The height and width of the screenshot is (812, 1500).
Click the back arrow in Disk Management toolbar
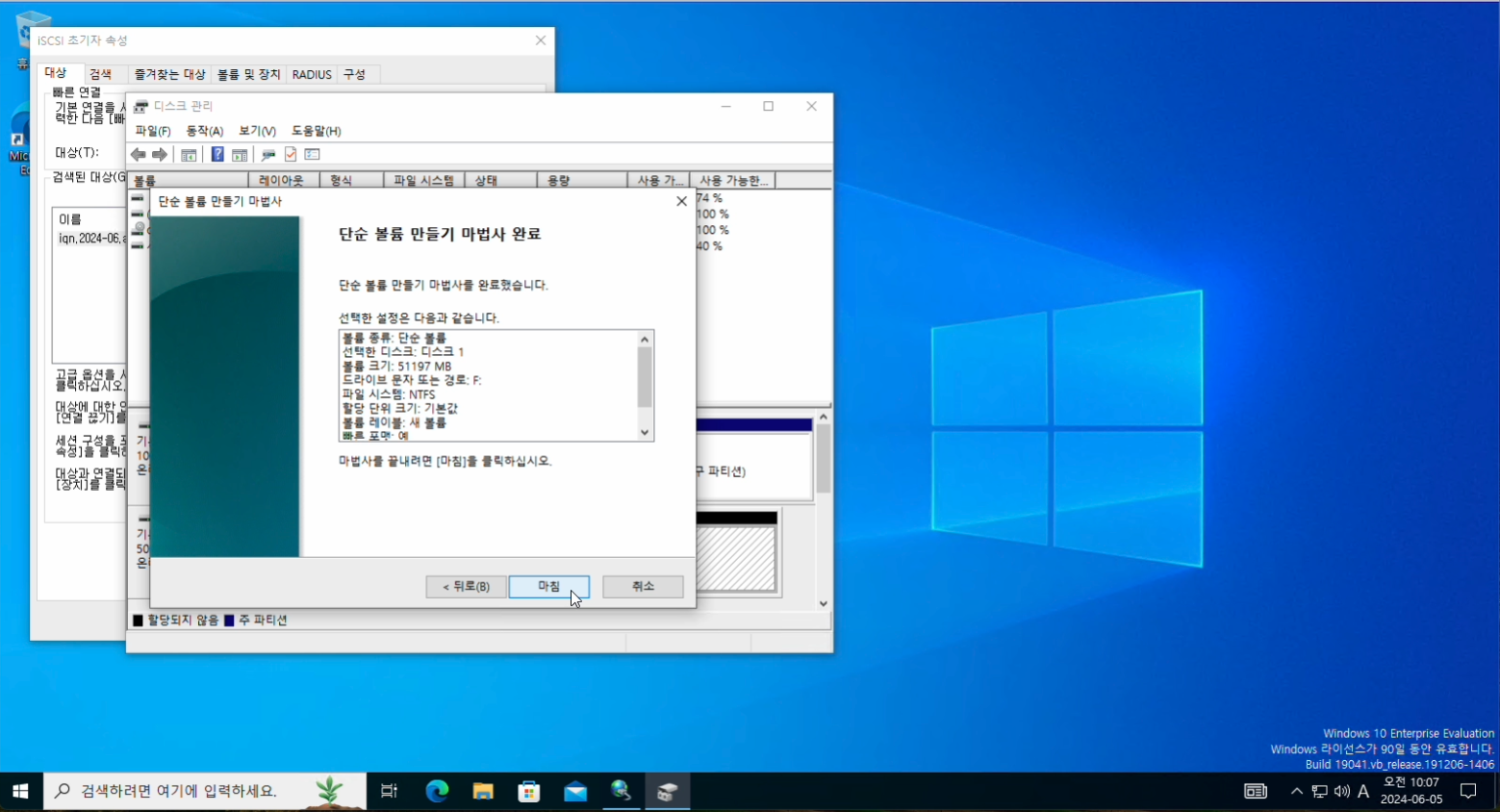[139, 155]
